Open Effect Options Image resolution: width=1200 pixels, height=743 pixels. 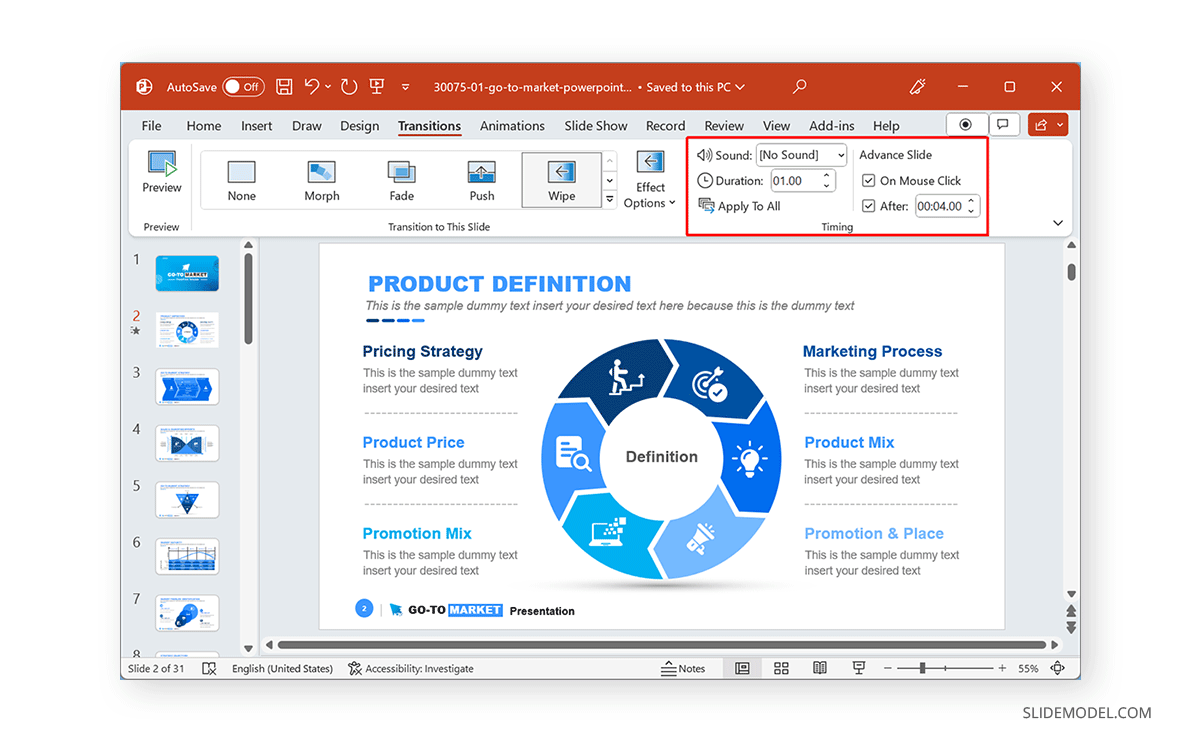click(x=650, y=180)
